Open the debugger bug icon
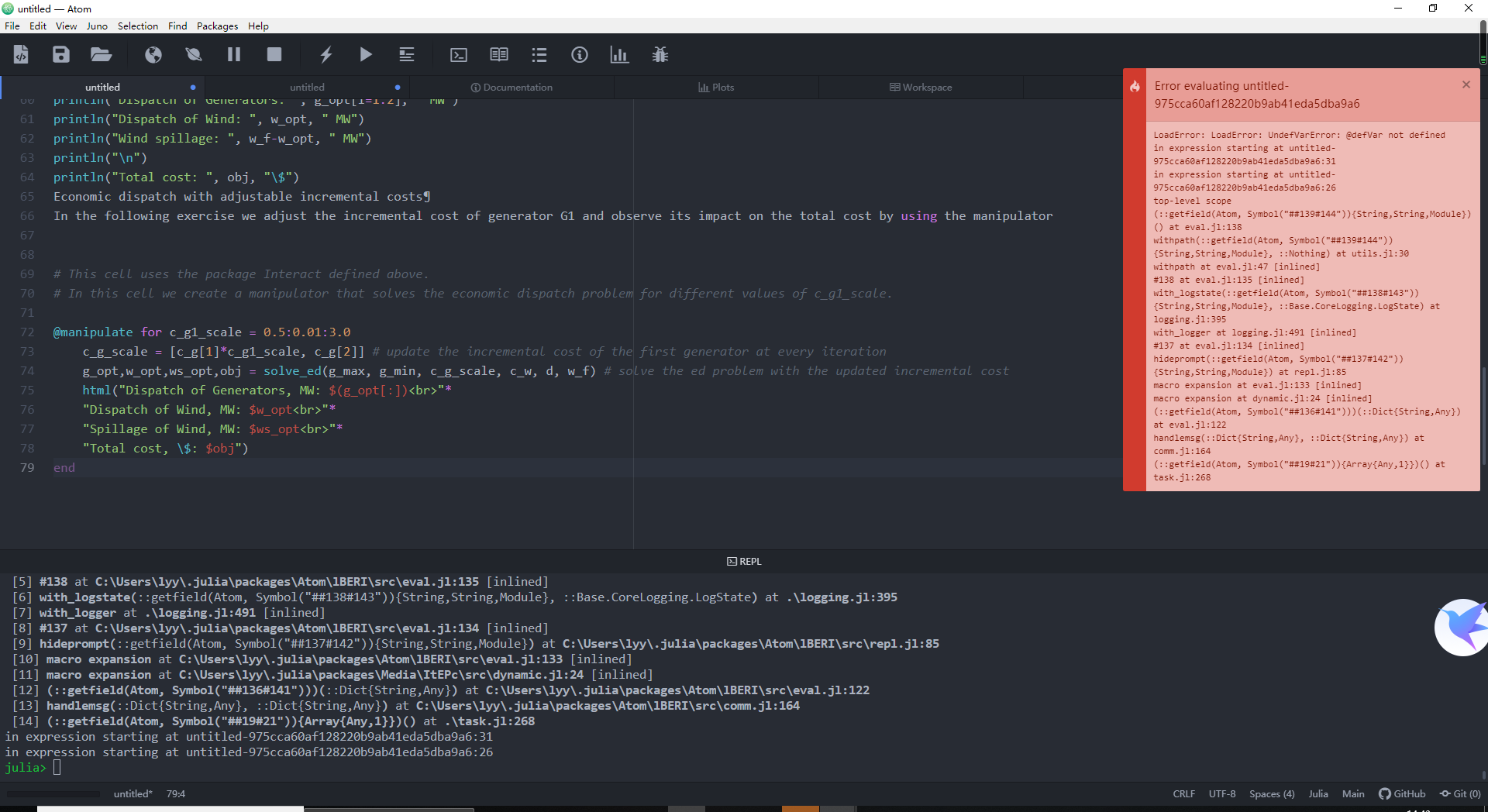This screenshot has width=1488, height=812. (660, 54)
